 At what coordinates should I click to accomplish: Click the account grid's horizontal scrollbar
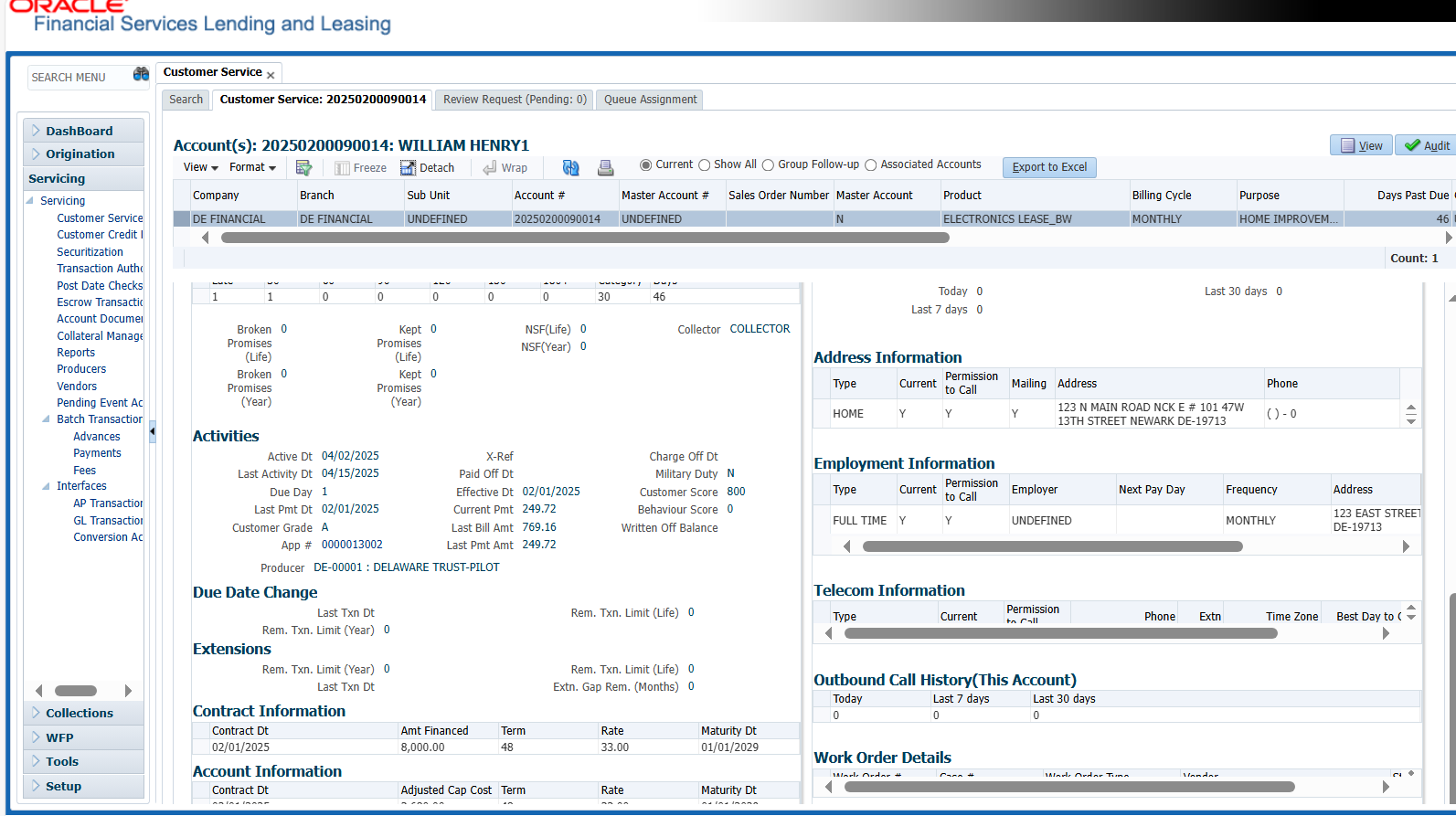tap(585, 238)
